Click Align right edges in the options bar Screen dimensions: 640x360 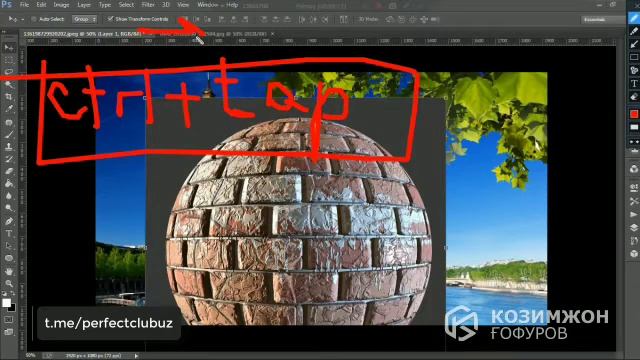[x=245, y=19]
